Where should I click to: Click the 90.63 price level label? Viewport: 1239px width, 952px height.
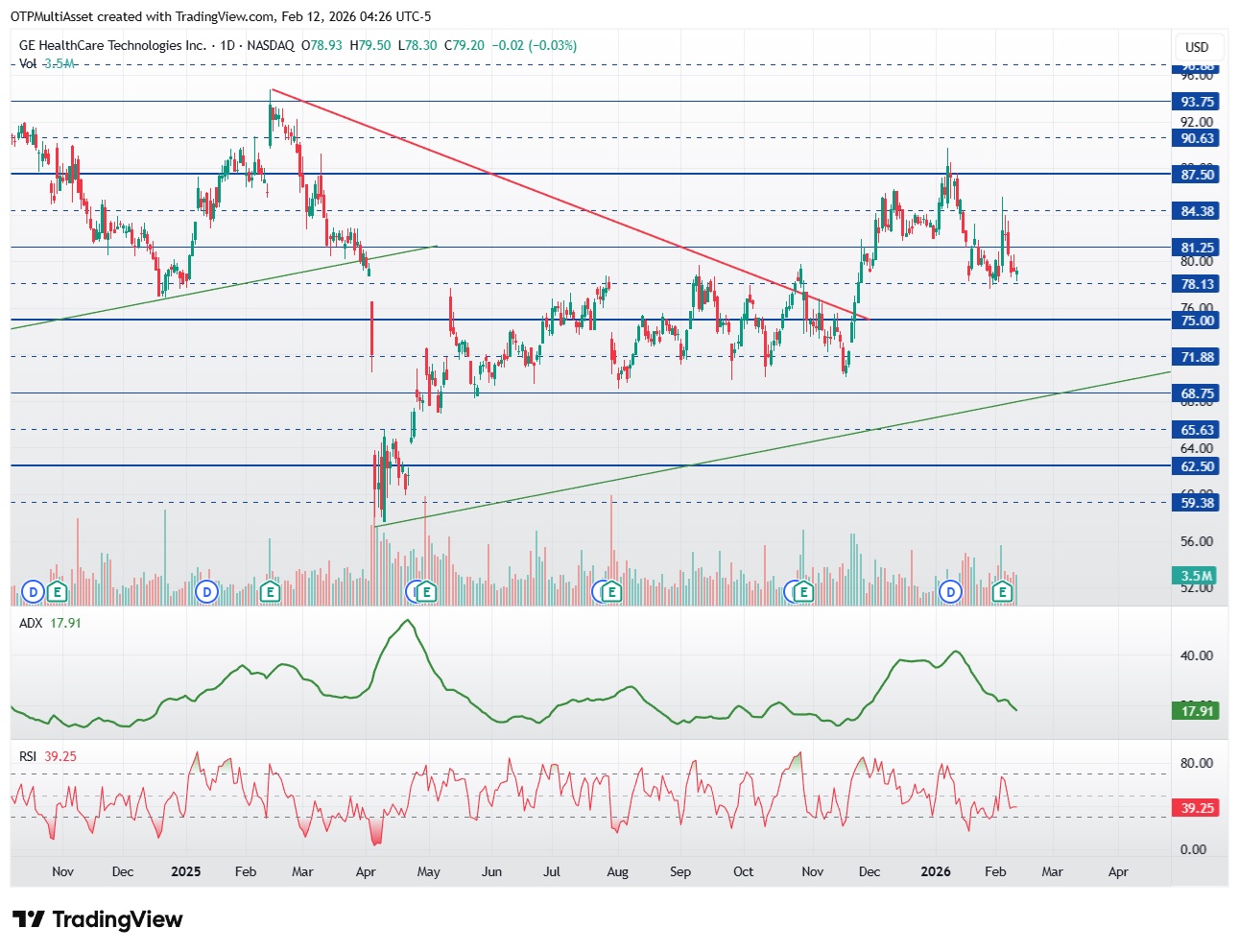click(x=1197, y=138)
